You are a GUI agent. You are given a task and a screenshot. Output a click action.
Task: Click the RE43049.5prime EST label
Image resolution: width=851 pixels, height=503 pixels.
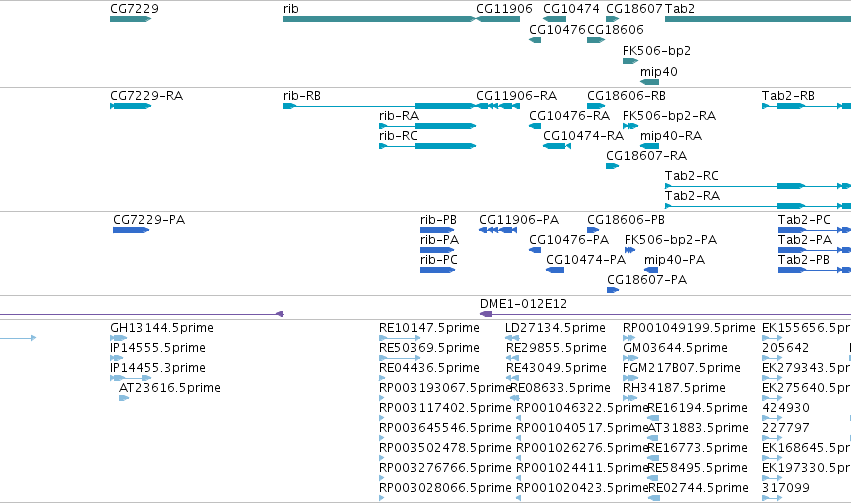[x=556, y=368]
